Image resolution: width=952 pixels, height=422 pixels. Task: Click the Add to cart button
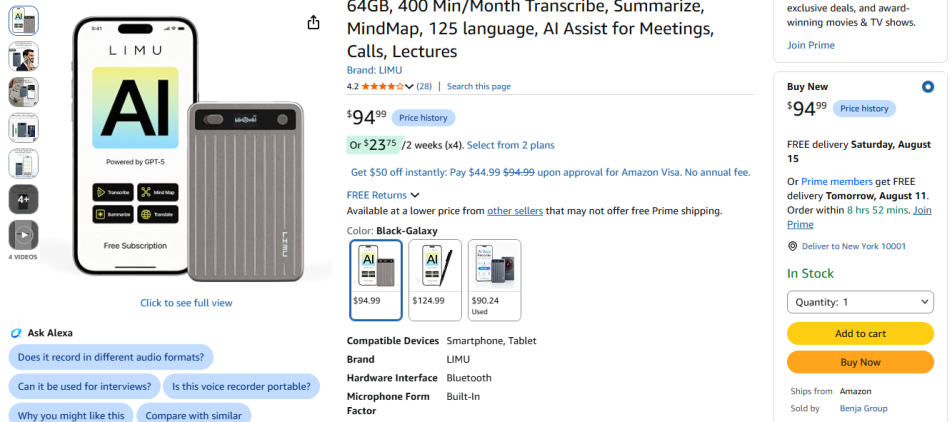[x=860, y=333]
